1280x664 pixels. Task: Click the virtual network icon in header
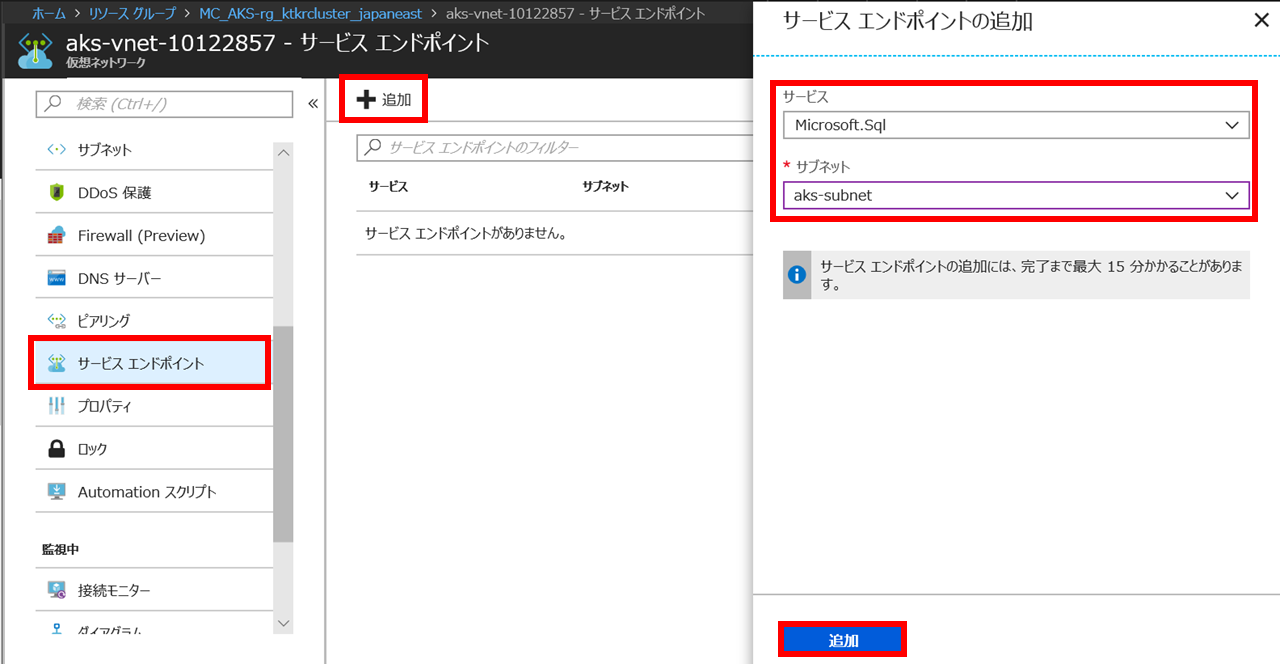(x=35, y=50)
